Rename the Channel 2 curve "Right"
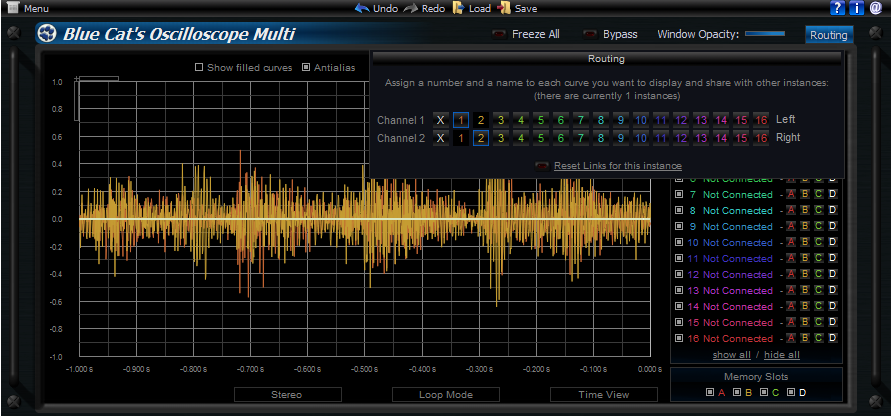Viewport: 891px width, 416px height. click(788, 138)
